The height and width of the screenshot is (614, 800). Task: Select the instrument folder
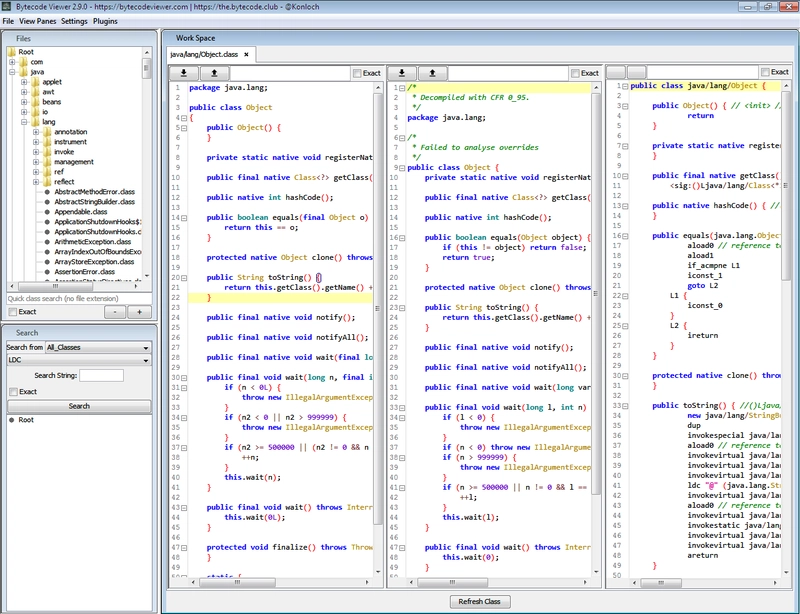tap(65, 142)
